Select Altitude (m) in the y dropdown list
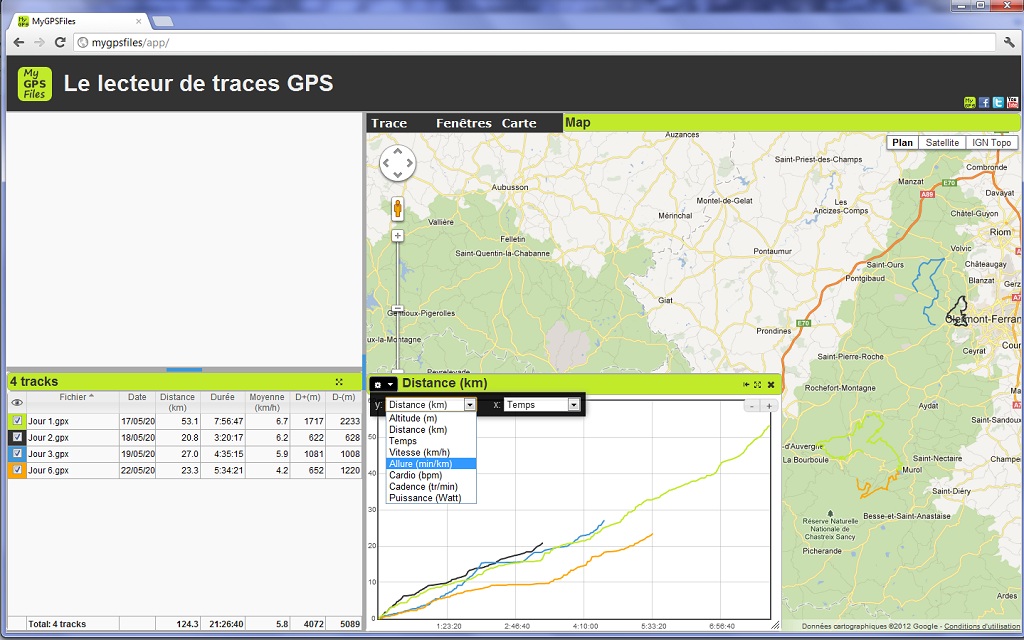 click(431, 419)
